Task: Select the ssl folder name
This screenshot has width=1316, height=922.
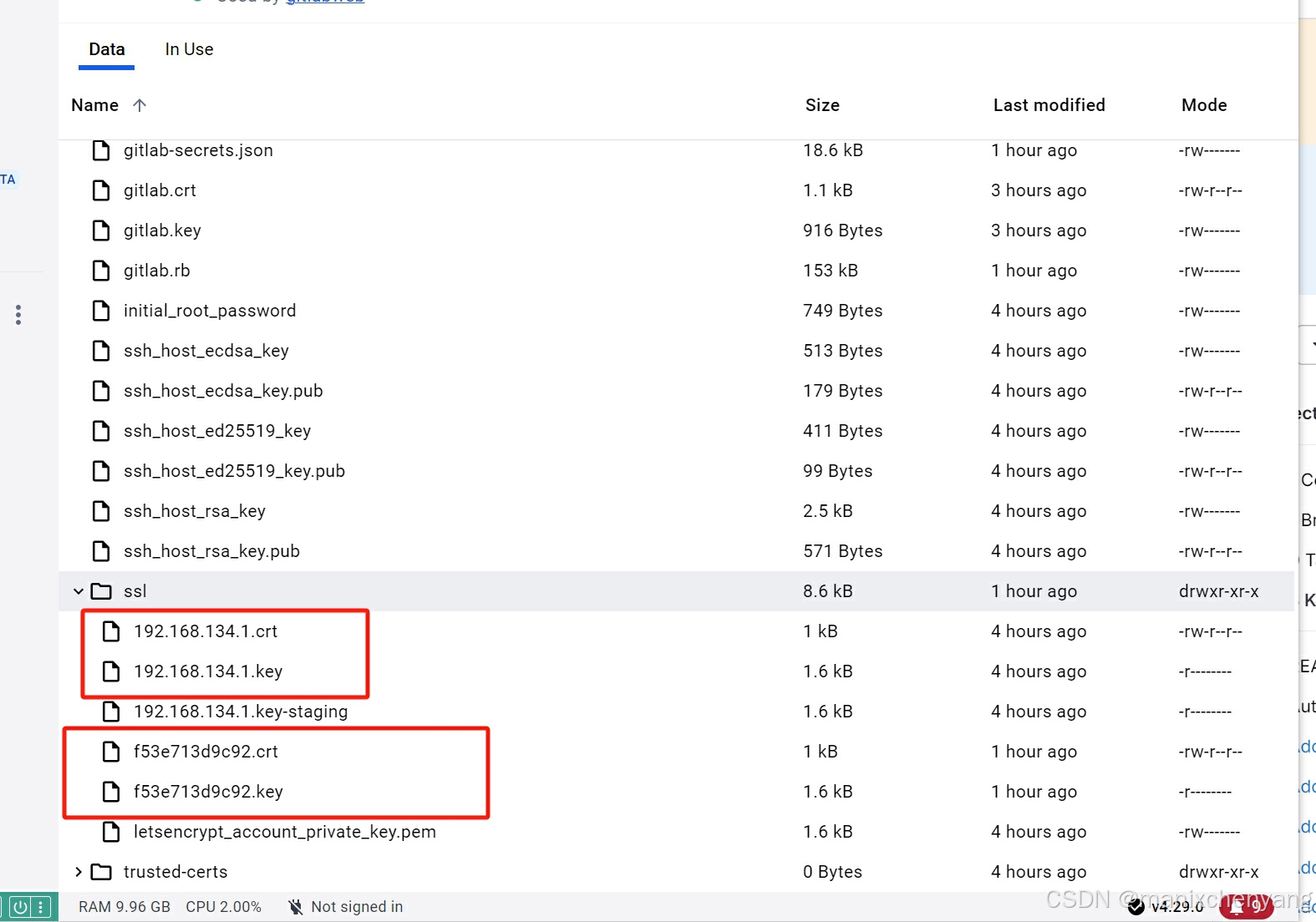Action: (135, 591)
